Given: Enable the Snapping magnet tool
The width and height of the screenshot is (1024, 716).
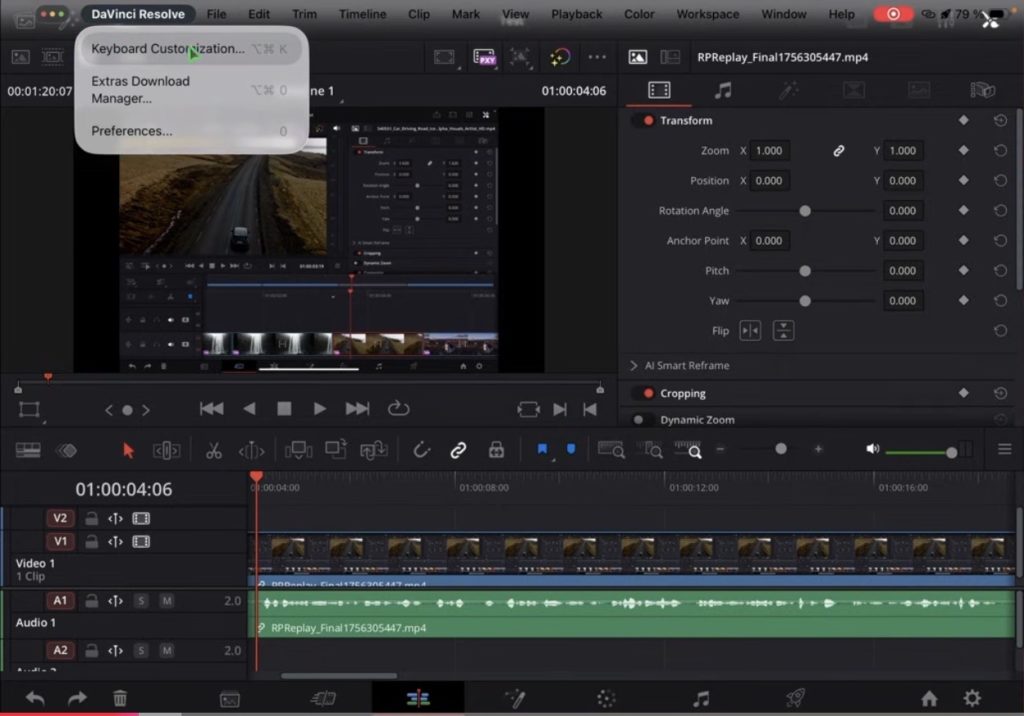Looking at the screenshot, I should pos(421,450).
